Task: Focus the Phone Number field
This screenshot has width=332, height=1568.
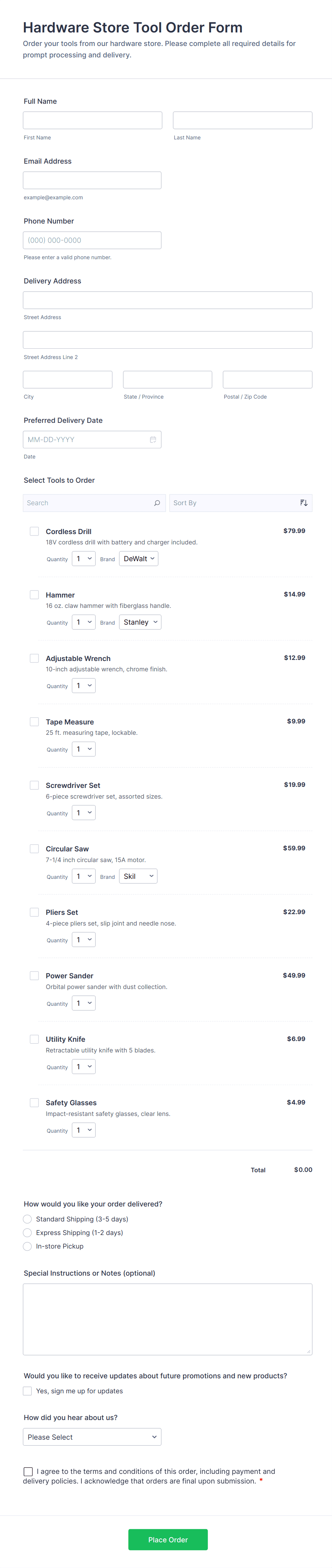Action: click(92, 240)
